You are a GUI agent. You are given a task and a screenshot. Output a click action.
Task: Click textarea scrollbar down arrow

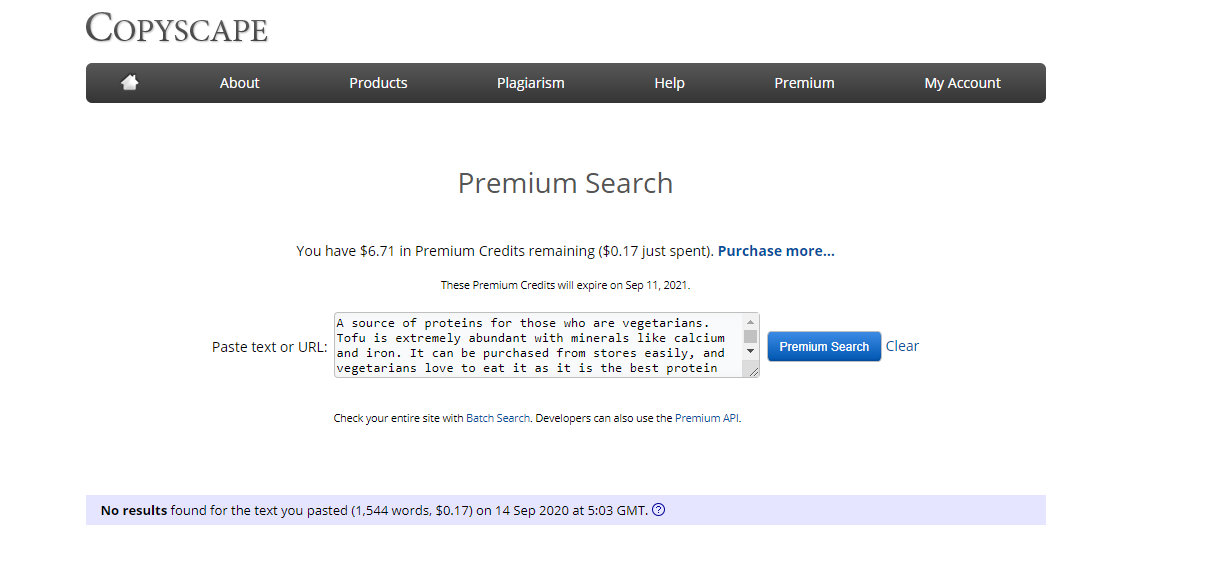[751, 352]
